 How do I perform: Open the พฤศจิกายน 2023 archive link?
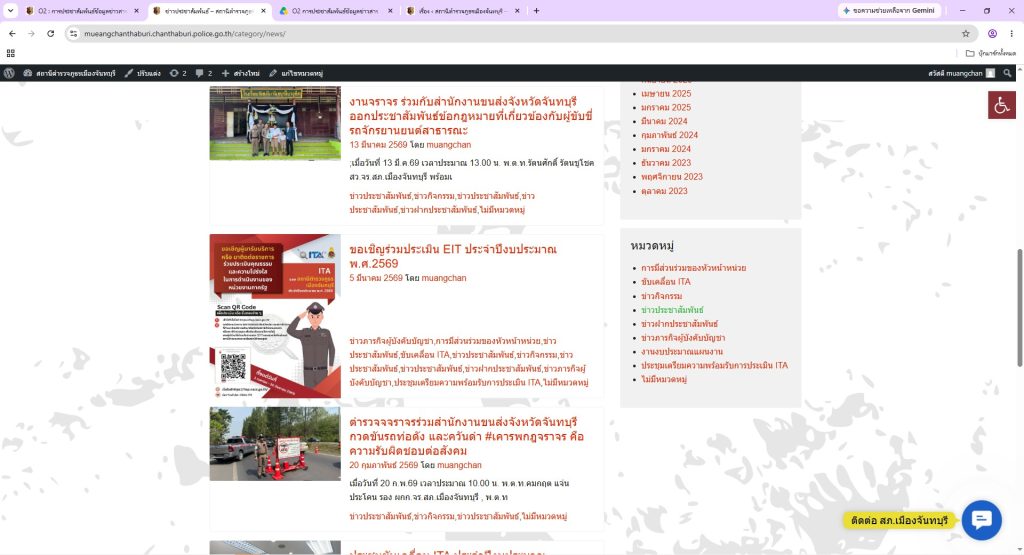pyautogui.click(x=671, y=176)
